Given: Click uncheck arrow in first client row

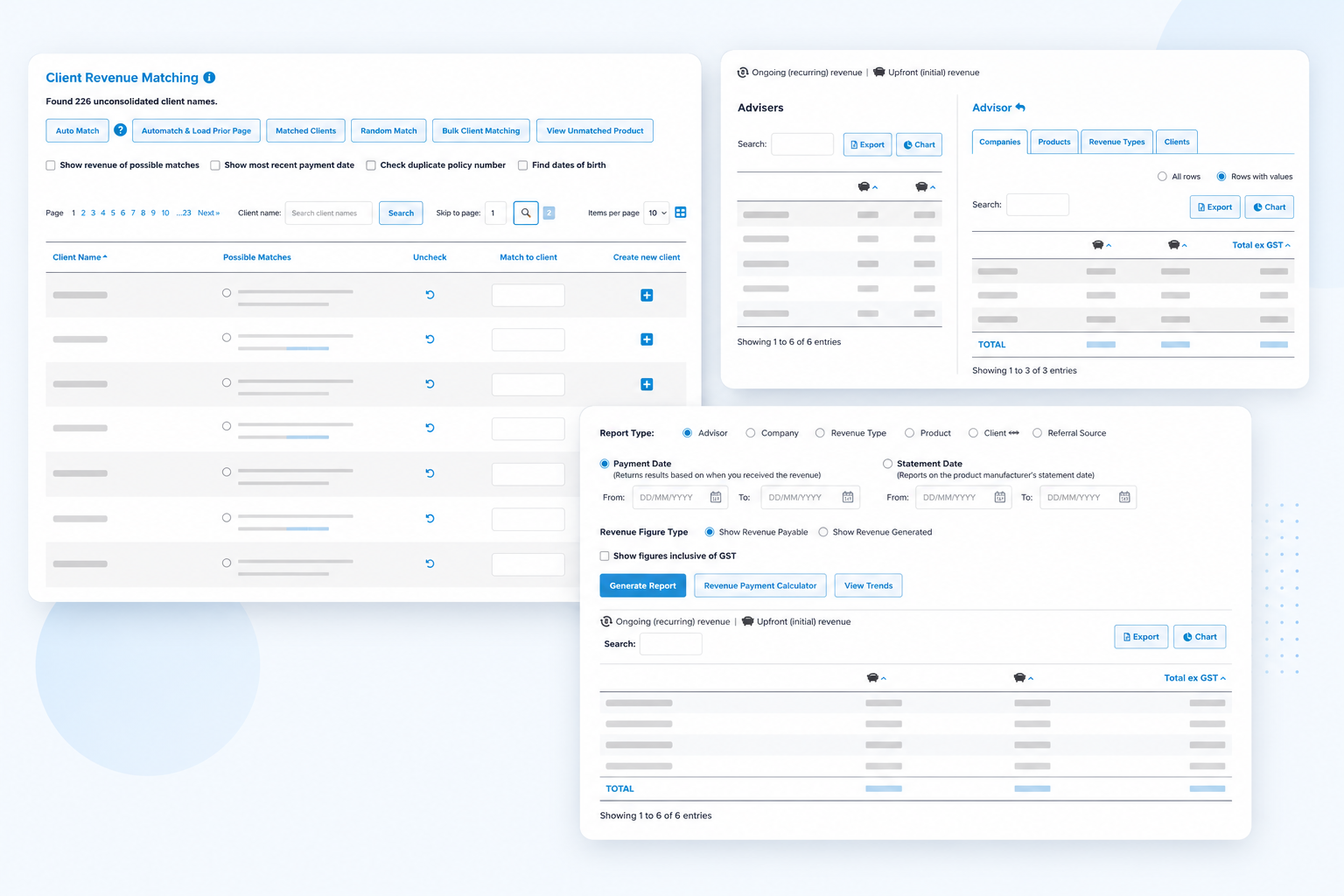Looking at the screenshot, I should click(x=430, y=295).
